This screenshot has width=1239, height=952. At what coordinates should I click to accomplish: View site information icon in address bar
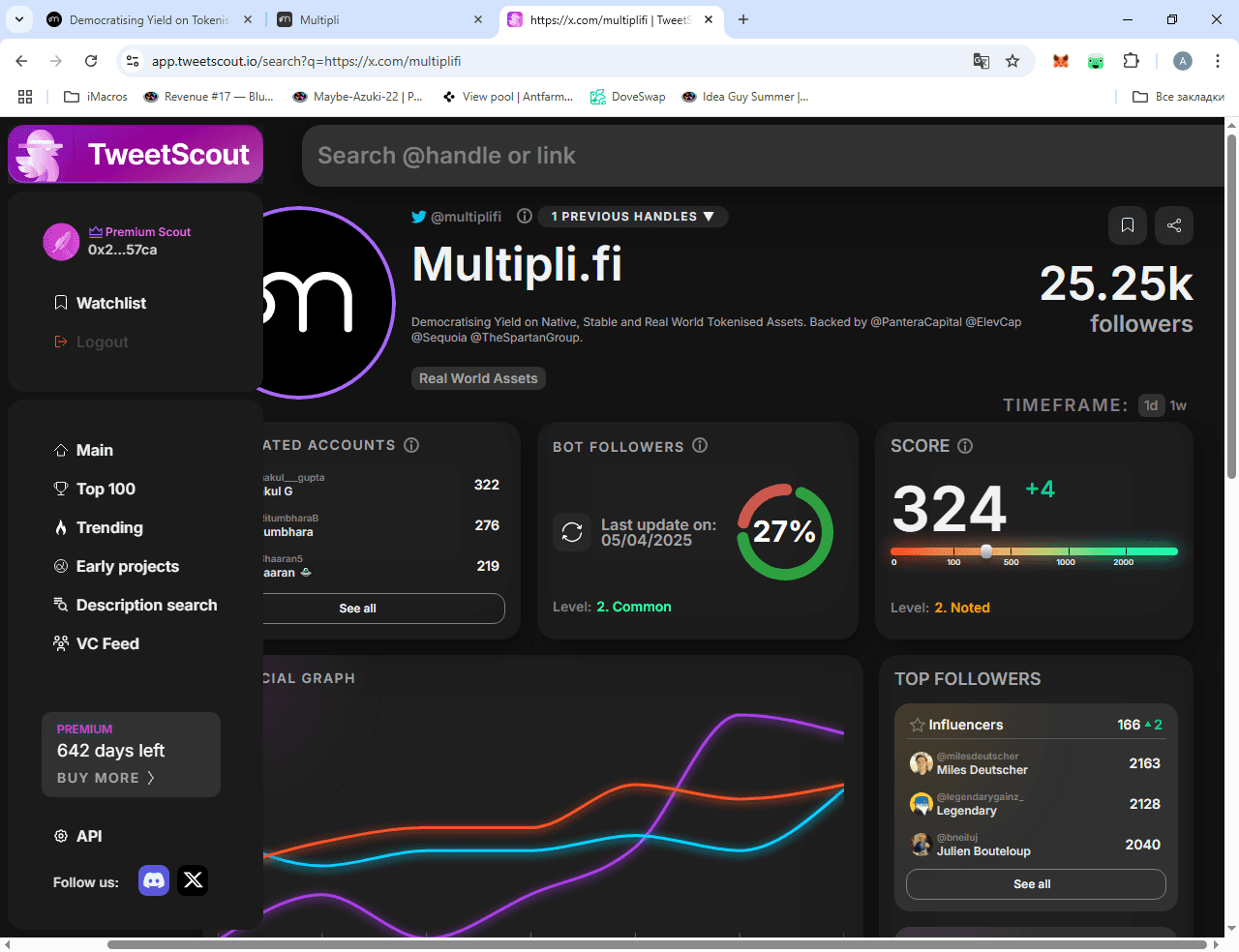pos(133,61)
